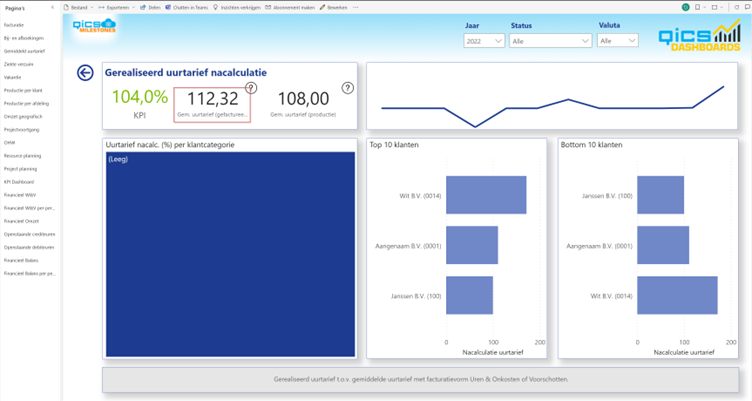Viewport: 752px width, 401px height.
Task: Open Chatten in Teams
Action: click(x=187, y=8)
